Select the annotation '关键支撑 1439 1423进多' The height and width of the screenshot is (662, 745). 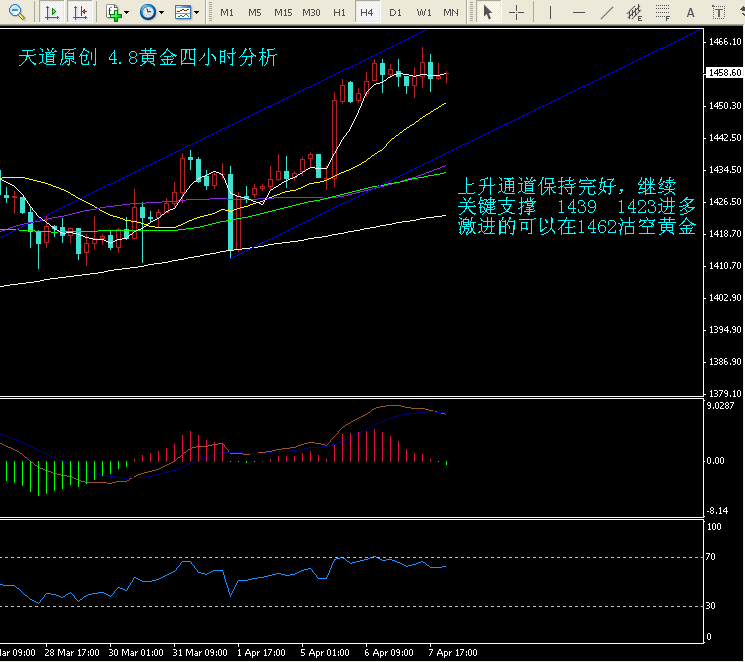[x=576, y=206]
